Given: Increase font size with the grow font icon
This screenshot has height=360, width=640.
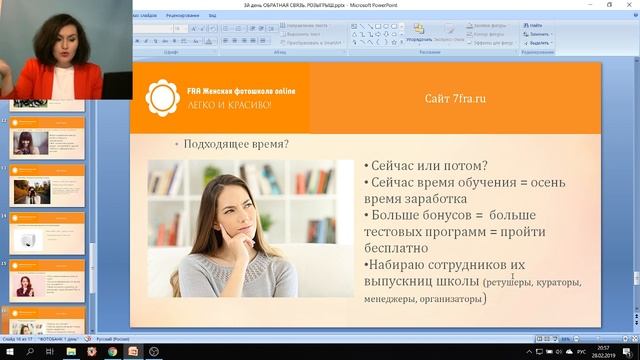Looking at the screenshot, I should [193, 29].
